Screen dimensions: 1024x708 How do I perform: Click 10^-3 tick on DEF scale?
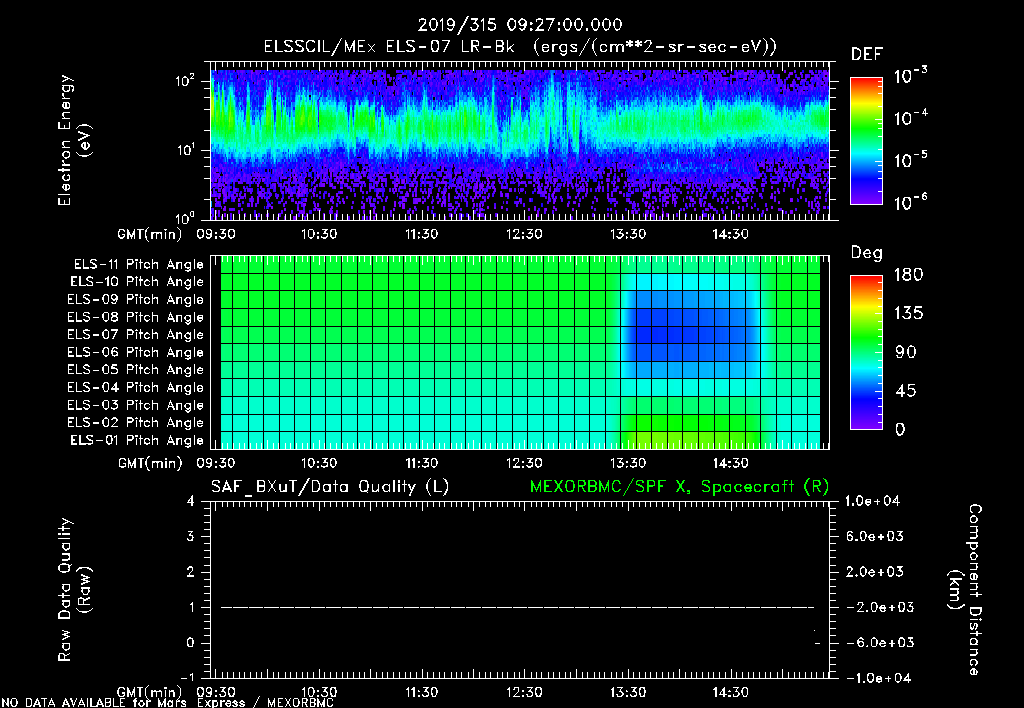pos(910,76)
